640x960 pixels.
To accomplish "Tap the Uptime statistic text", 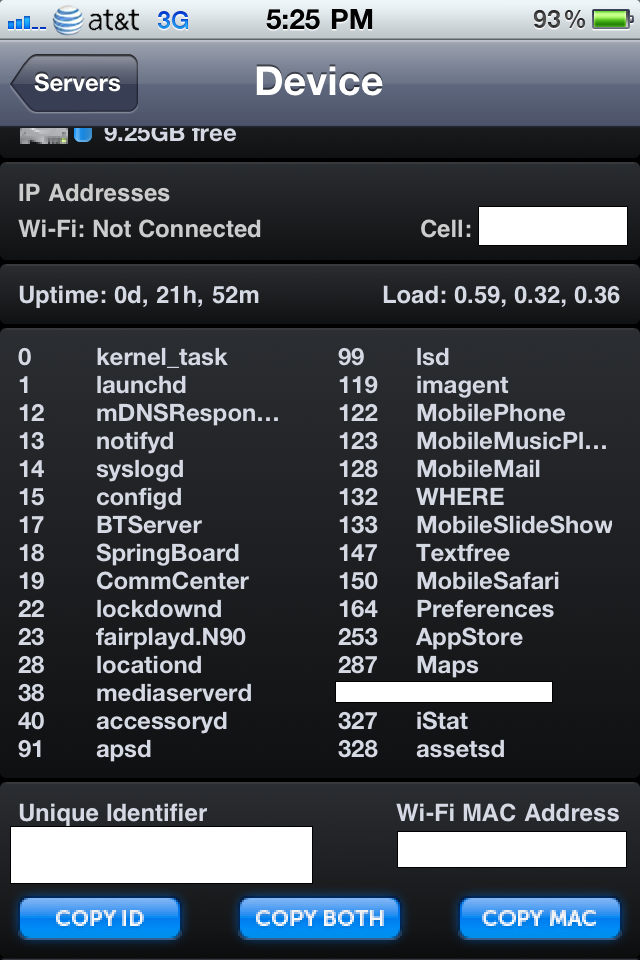I will 139,295.
